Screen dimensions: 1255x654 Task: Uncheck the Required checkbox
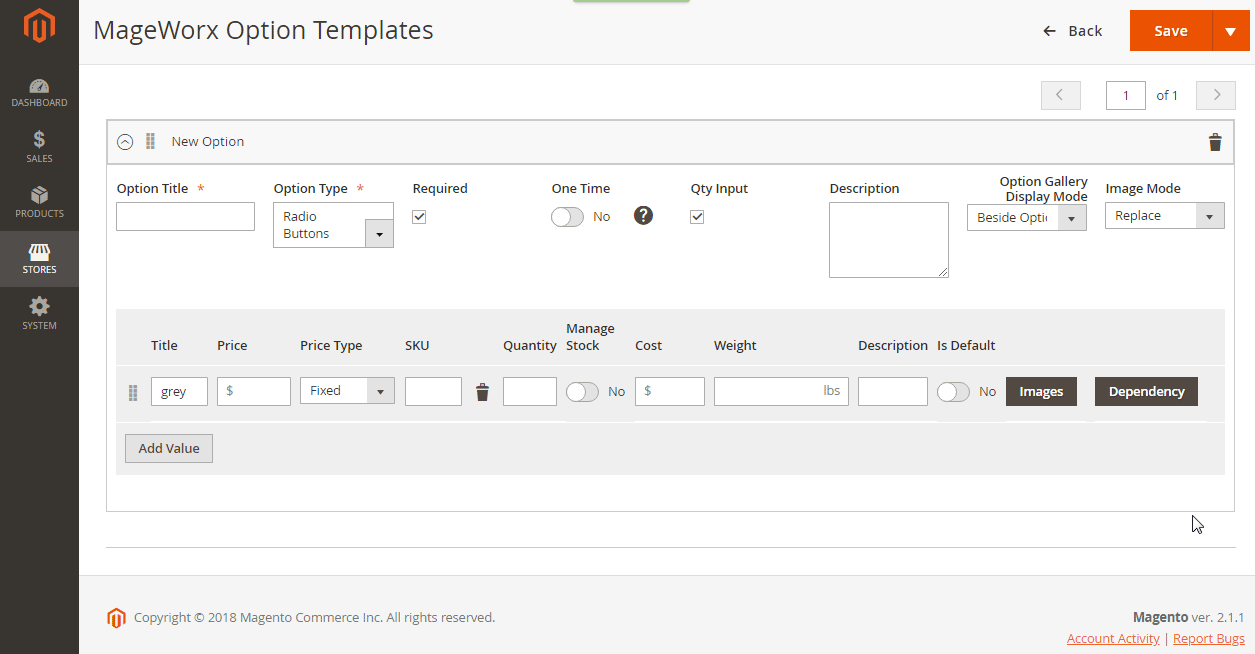(419, 217)
